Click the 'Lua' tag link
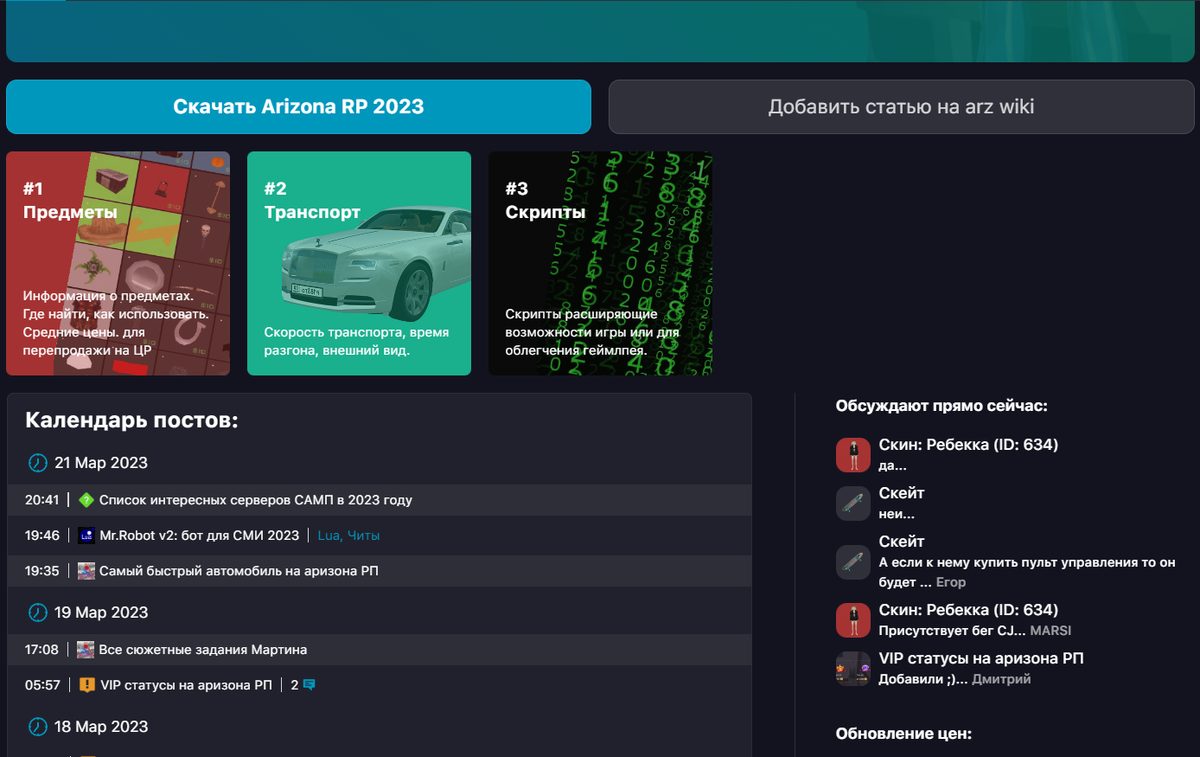This screenshot has height=757, width=1200. point(330,535)
